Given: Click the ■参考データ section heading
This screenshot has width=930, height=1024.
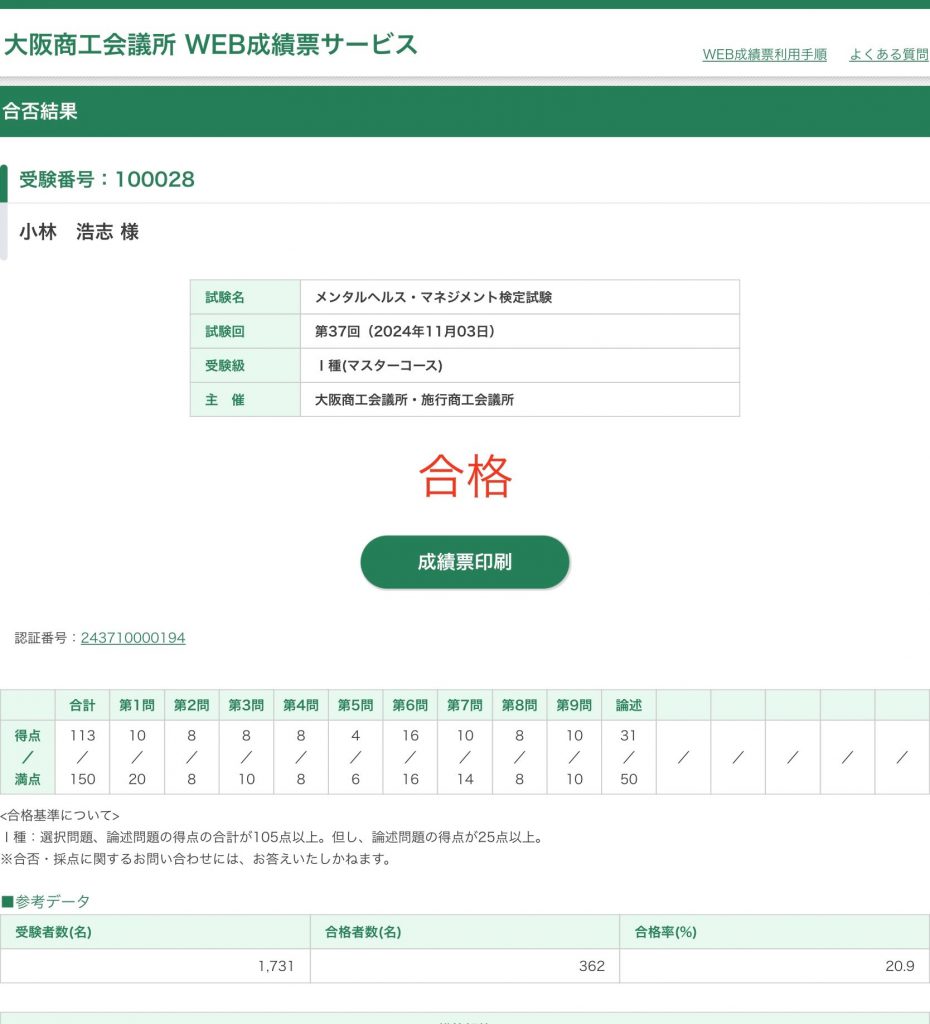Looking at the screenshot, I should [46, 902].
